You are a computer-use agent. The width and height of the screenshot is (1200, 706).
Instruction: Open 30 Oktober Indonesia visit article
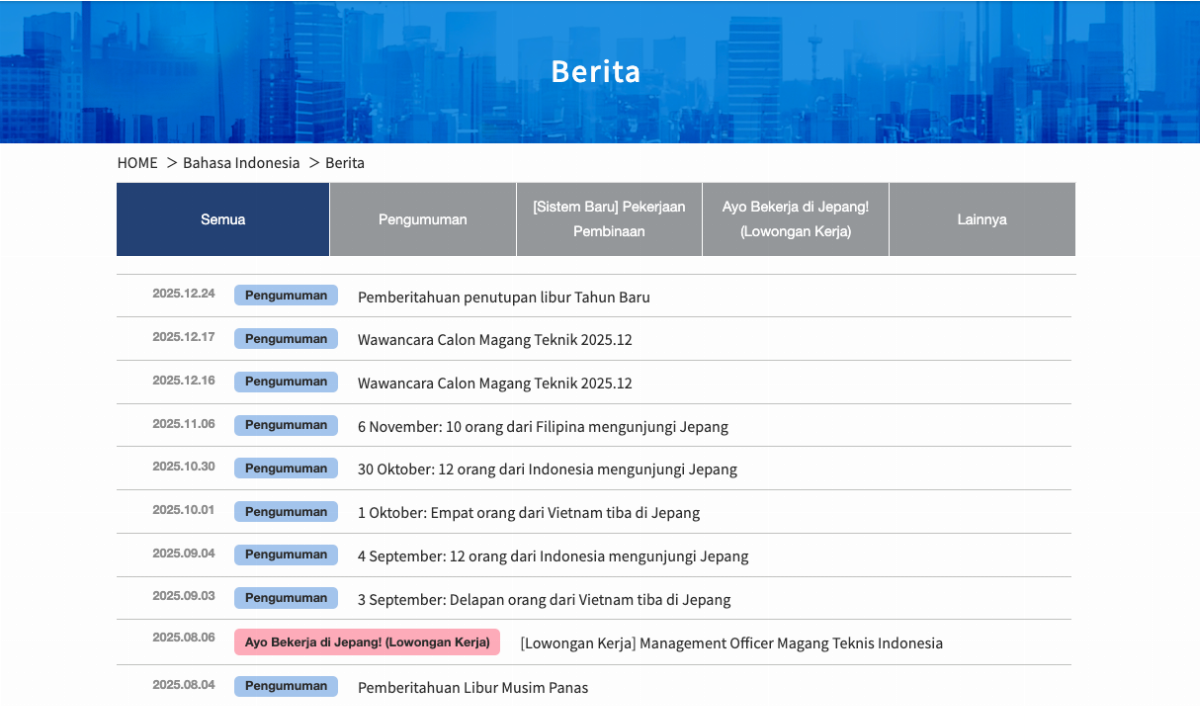[x=547, y=470]
